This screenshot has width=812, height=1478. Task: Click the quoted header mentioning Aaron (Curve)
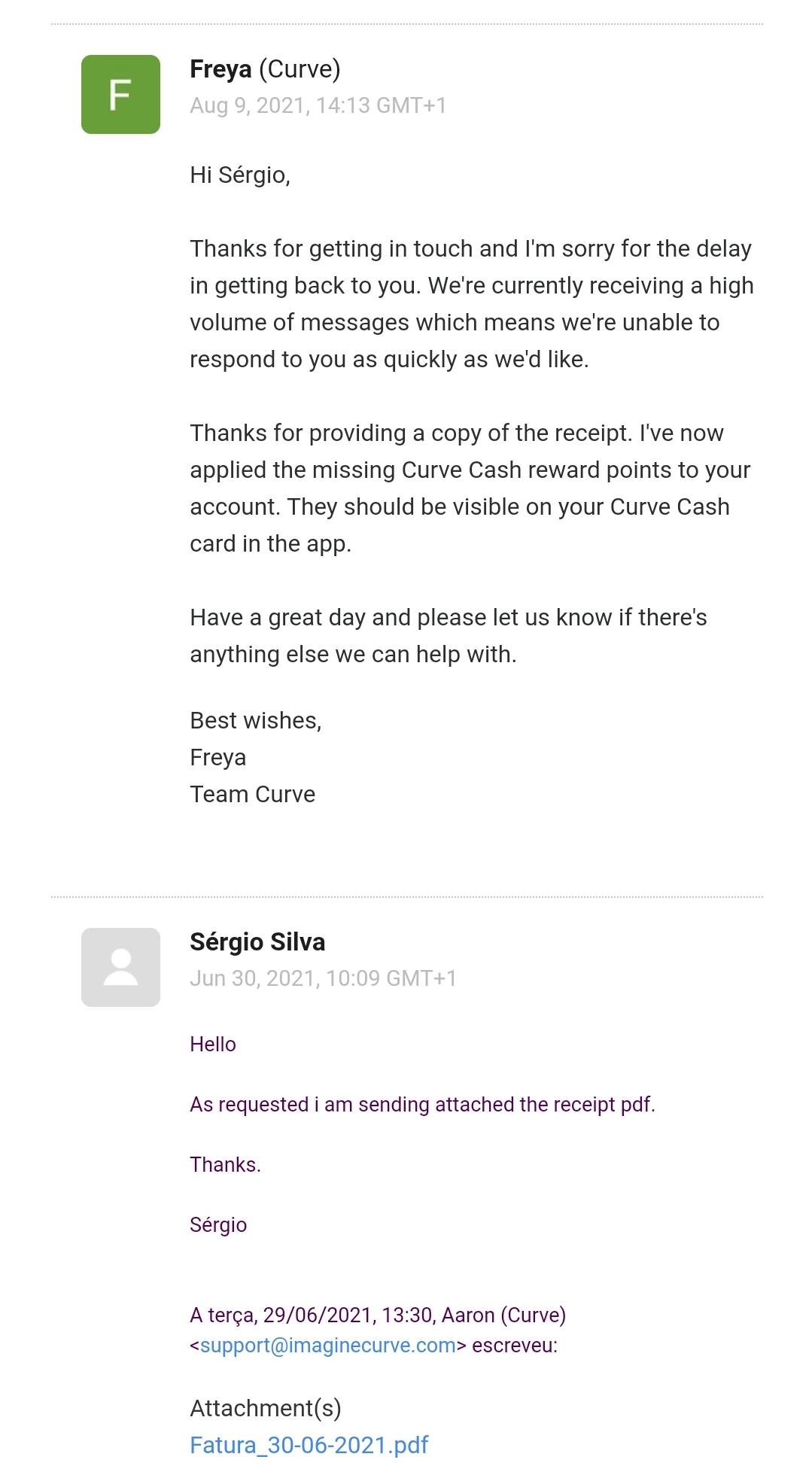[378, 1315]
